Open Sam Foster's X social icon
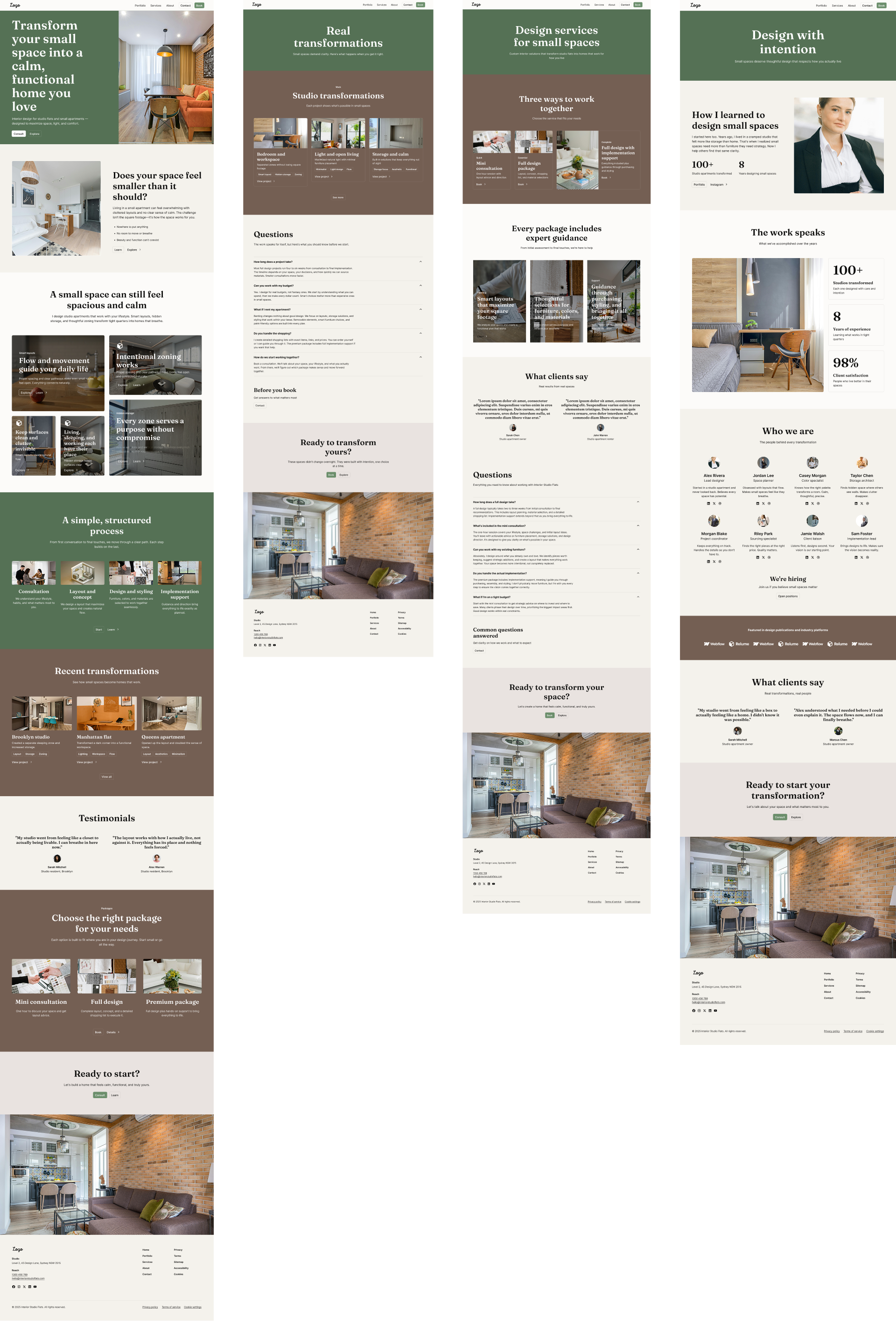 pyautogui.click(x=862, y=558)
